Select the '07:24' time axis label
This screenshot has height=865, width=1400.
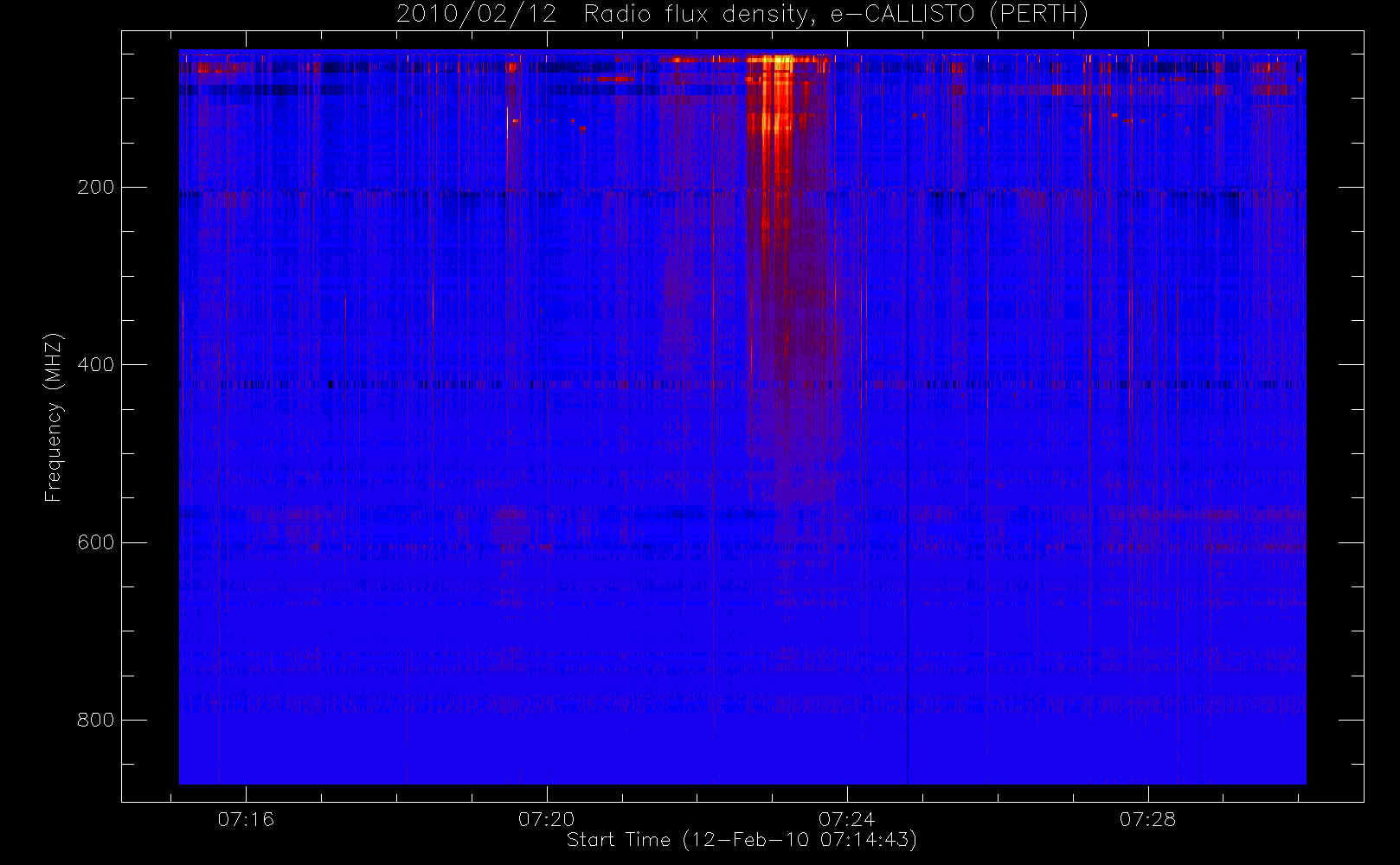click(847, 819)
